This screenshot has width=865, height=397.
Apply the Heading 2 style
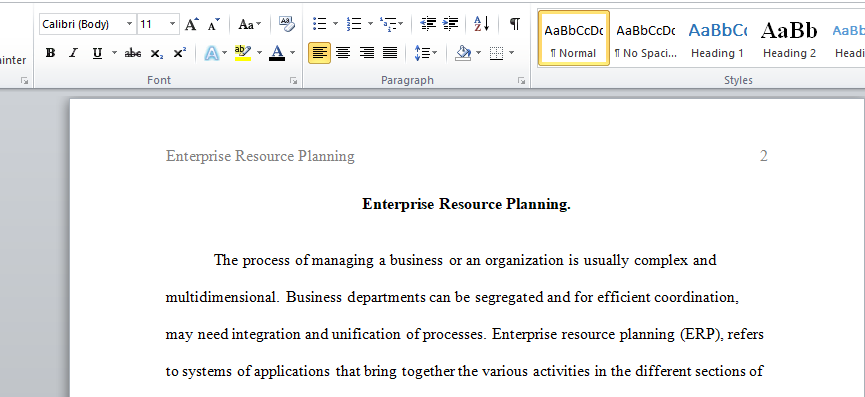(789, 38)
